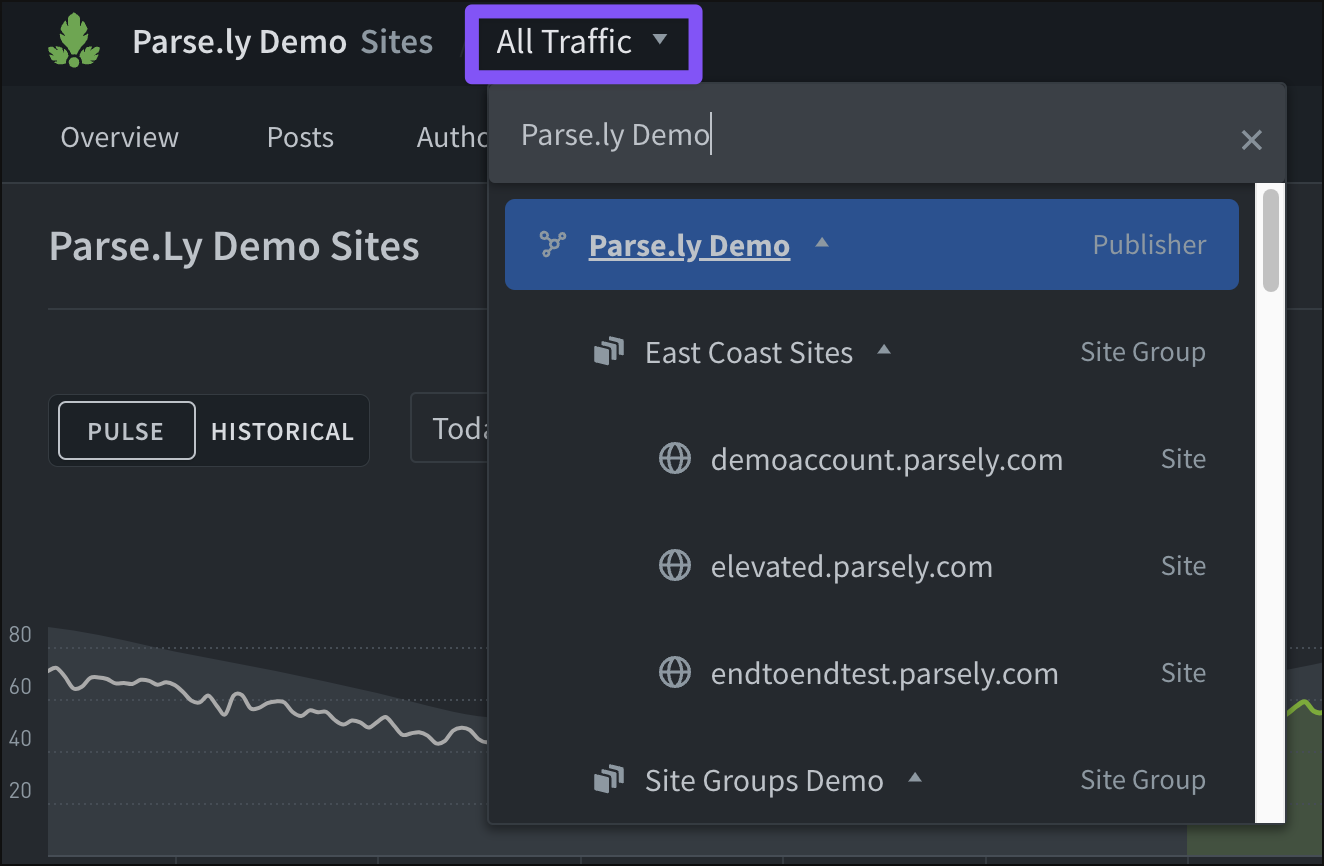Switch to HISTORICAL view
The image size is (1324, 866).
[x=283, y=431]
